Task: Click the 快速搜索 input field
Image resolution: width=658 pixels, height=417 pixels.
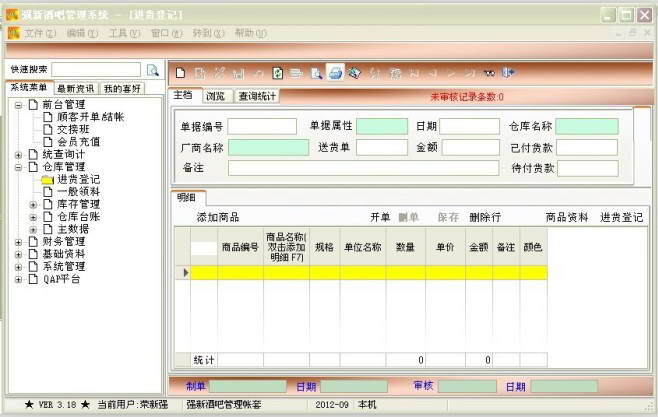Action: [96, 70]
